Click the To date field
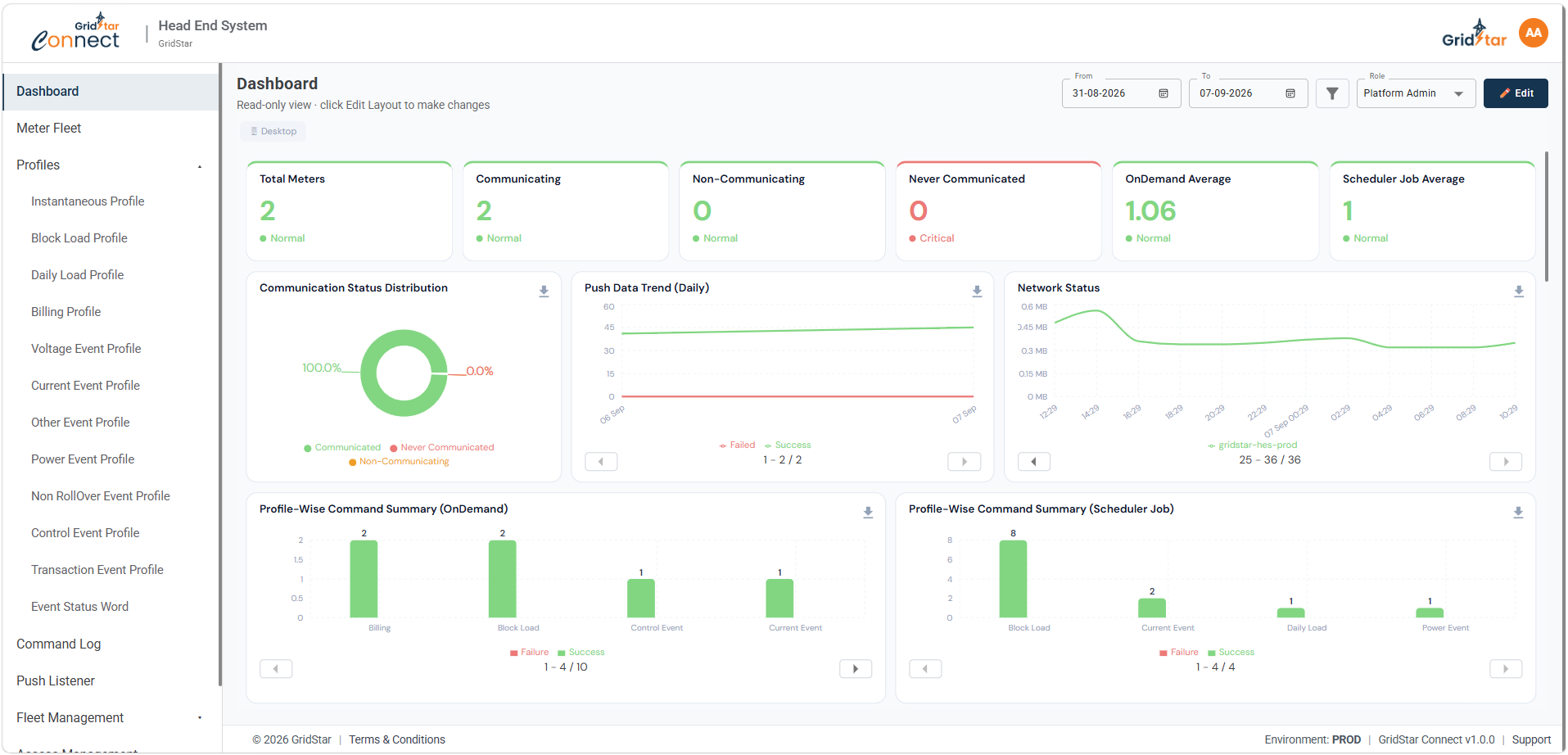Image resolution: width=1568 pixels, height=755 pixels. [1248, 93]
